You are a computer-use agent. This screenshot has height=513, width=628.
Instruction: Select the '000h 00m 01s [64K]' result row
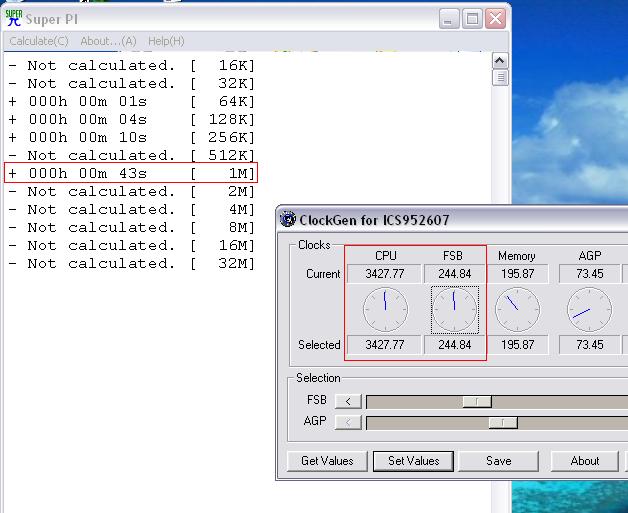coord(131,101)
